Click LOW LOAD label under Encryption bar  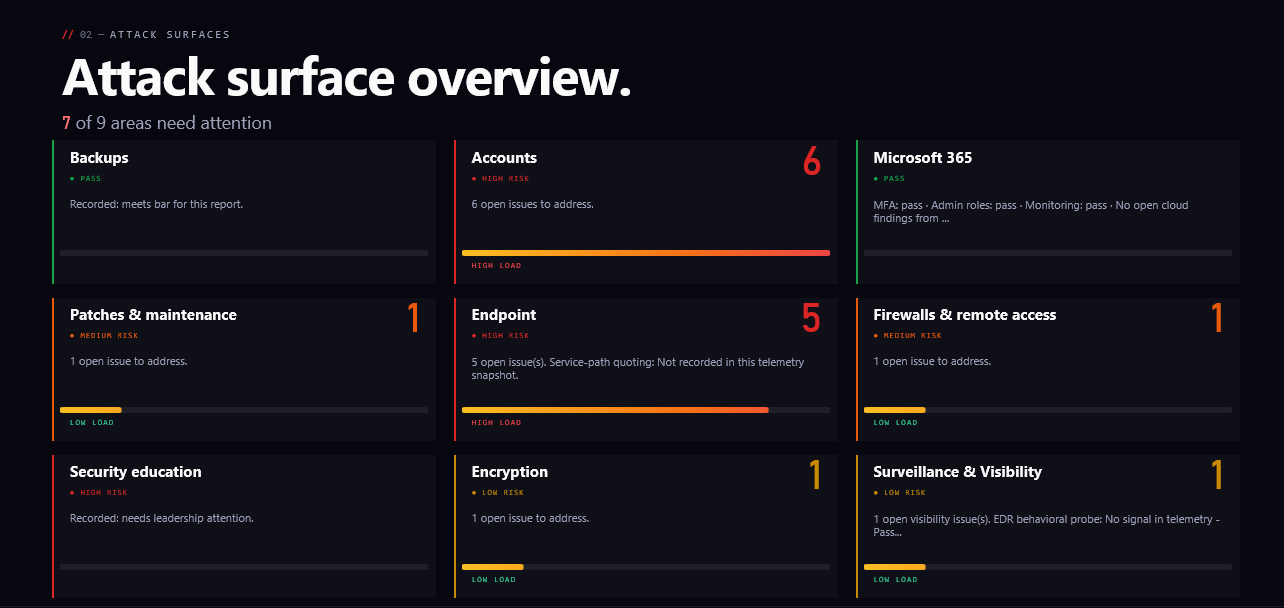point(494,580)
